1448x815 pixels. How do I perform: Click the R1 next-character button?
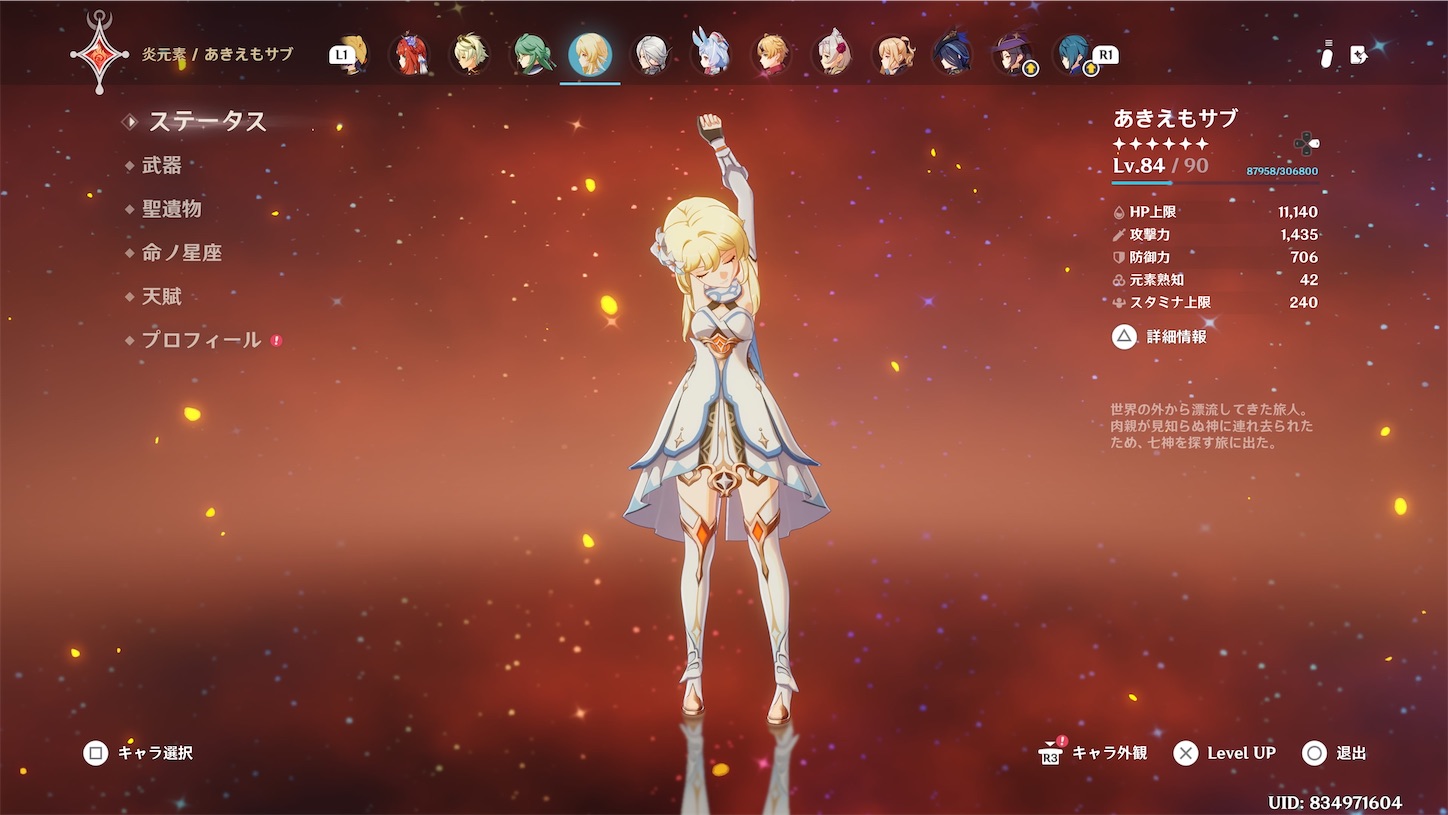[1105, 54]
